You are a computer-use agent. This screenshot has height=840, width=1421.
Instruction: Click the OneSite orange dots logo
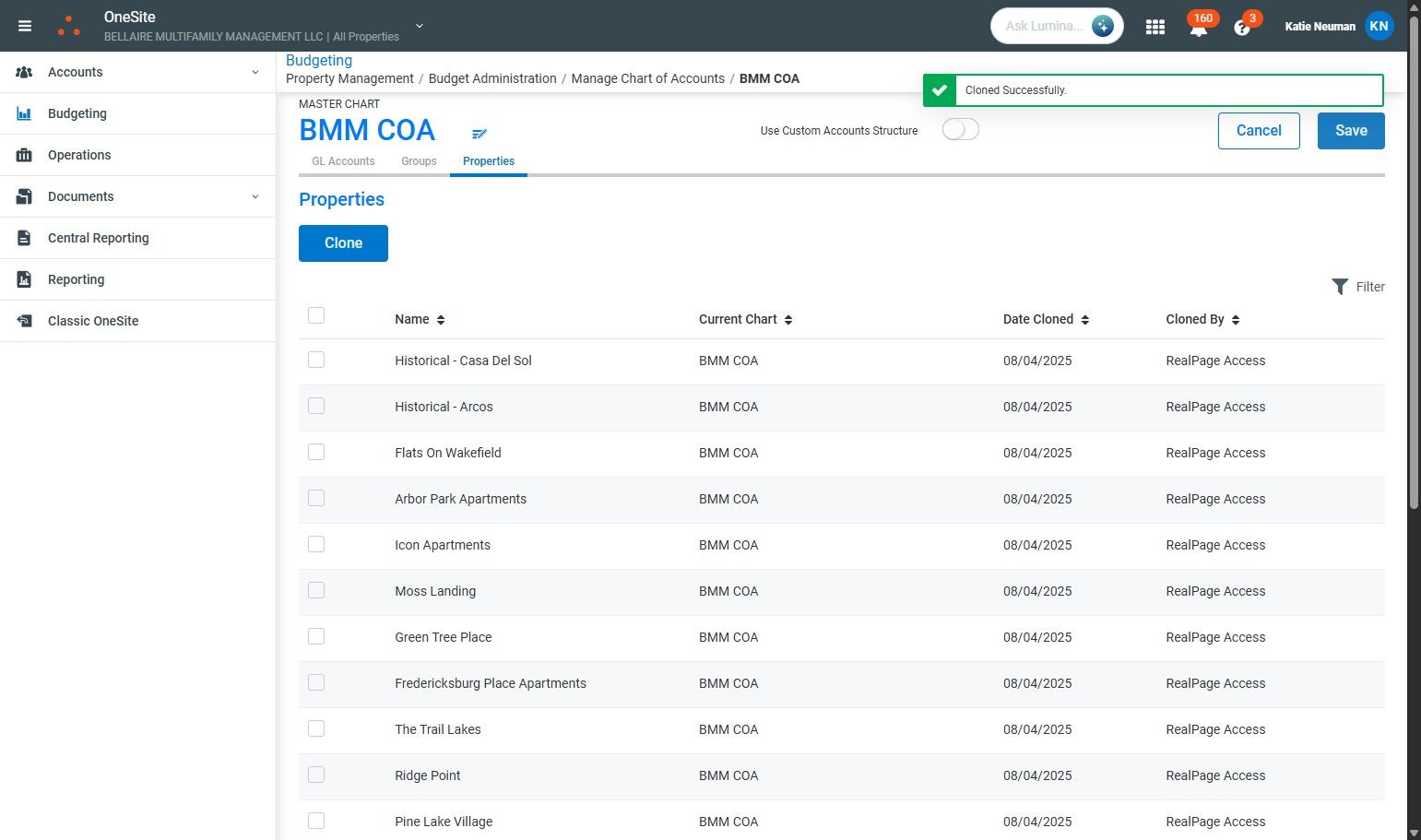coord(69,26)
